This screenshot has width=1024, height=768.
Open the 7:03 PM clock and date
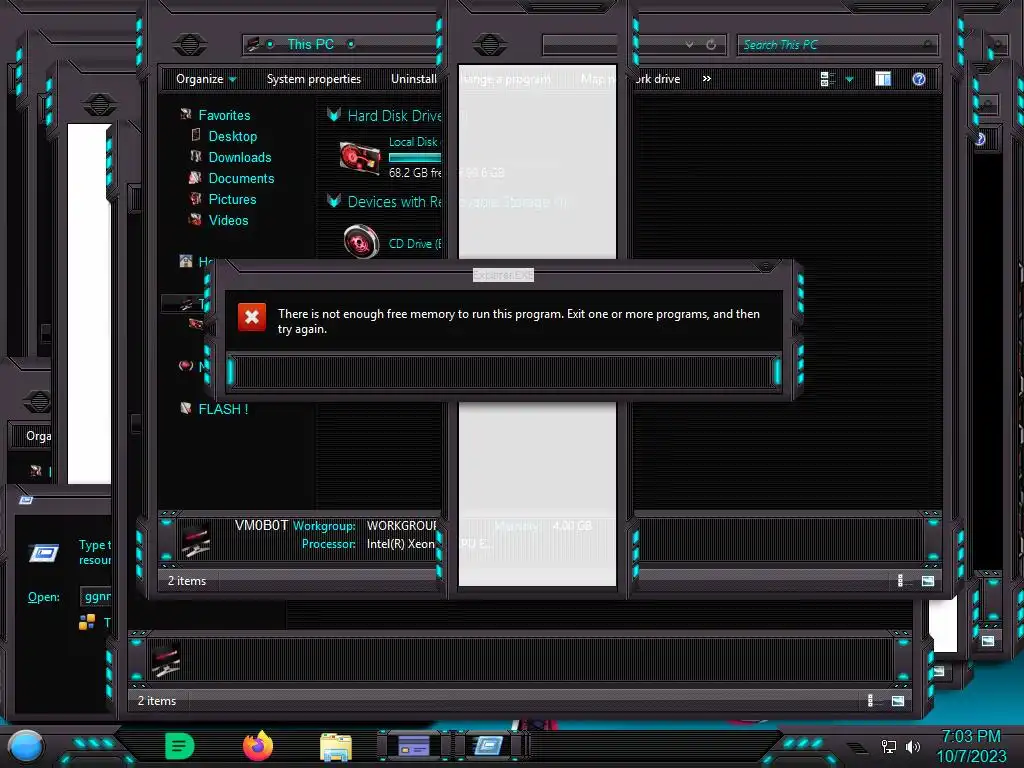(971, 746)
